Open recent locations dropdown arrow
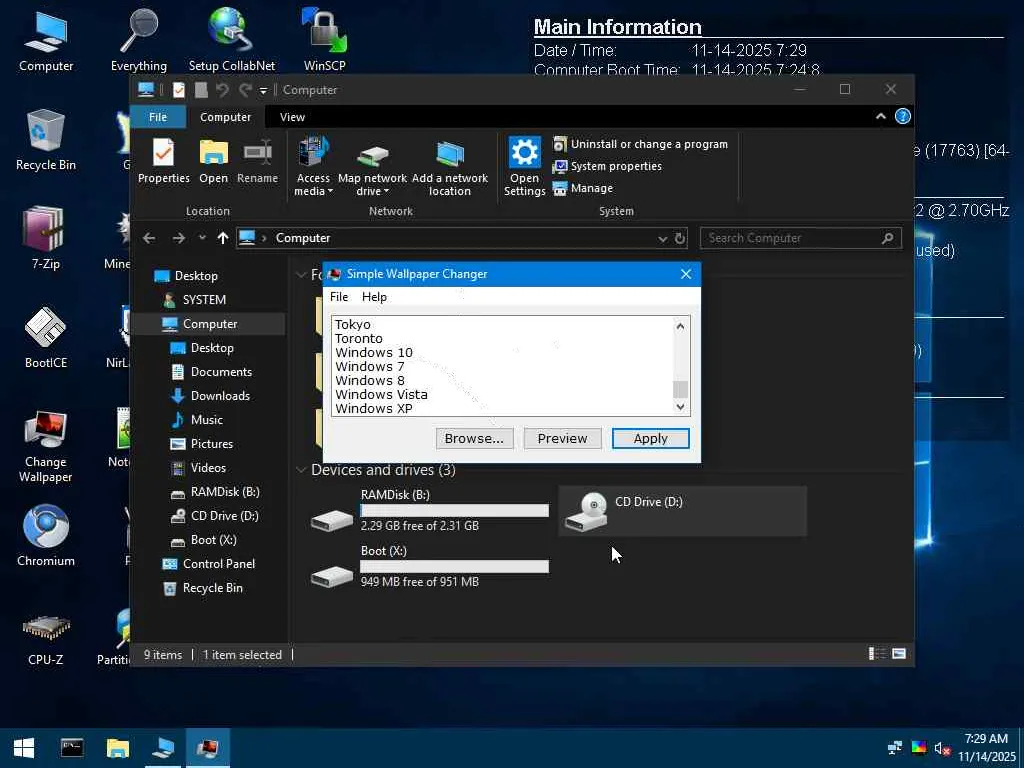 (202, 238)
